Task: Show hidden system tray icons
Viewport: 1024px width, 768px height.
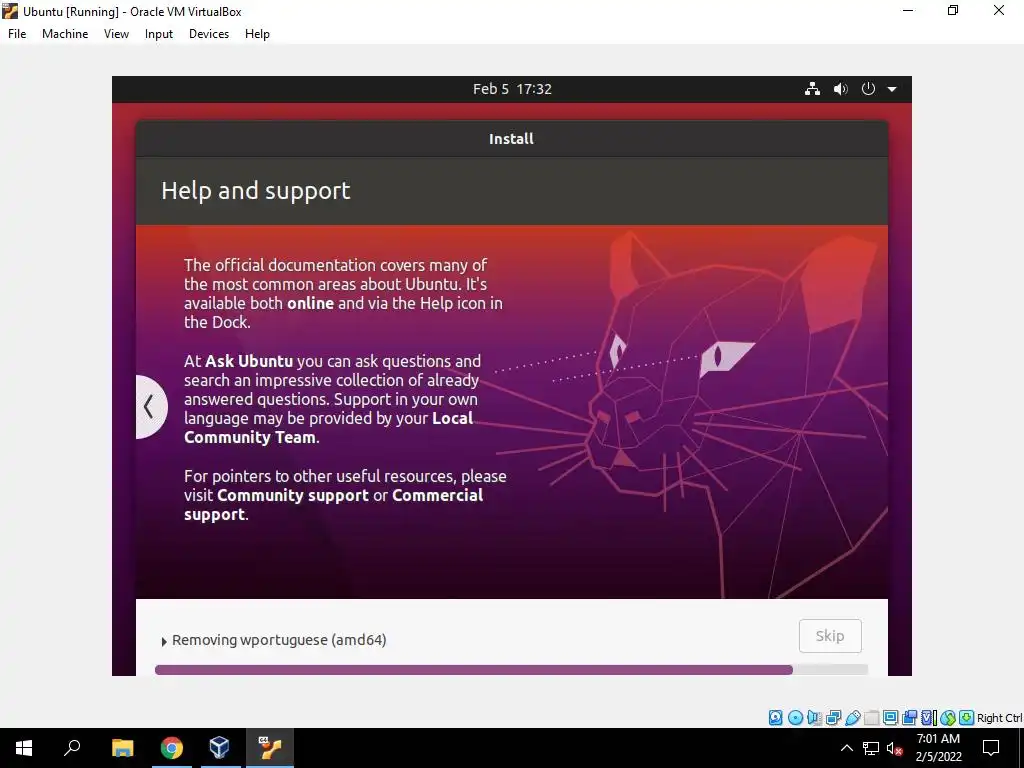Action: [846, 748]
